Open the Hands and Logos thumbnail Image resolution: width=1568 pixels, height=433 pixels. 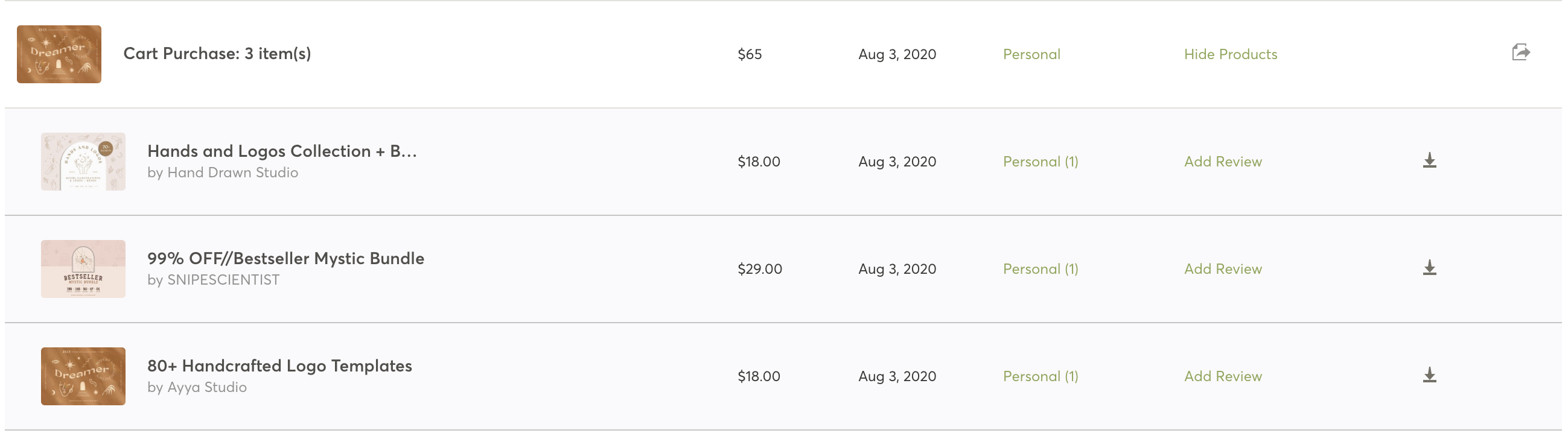(83, 162)
